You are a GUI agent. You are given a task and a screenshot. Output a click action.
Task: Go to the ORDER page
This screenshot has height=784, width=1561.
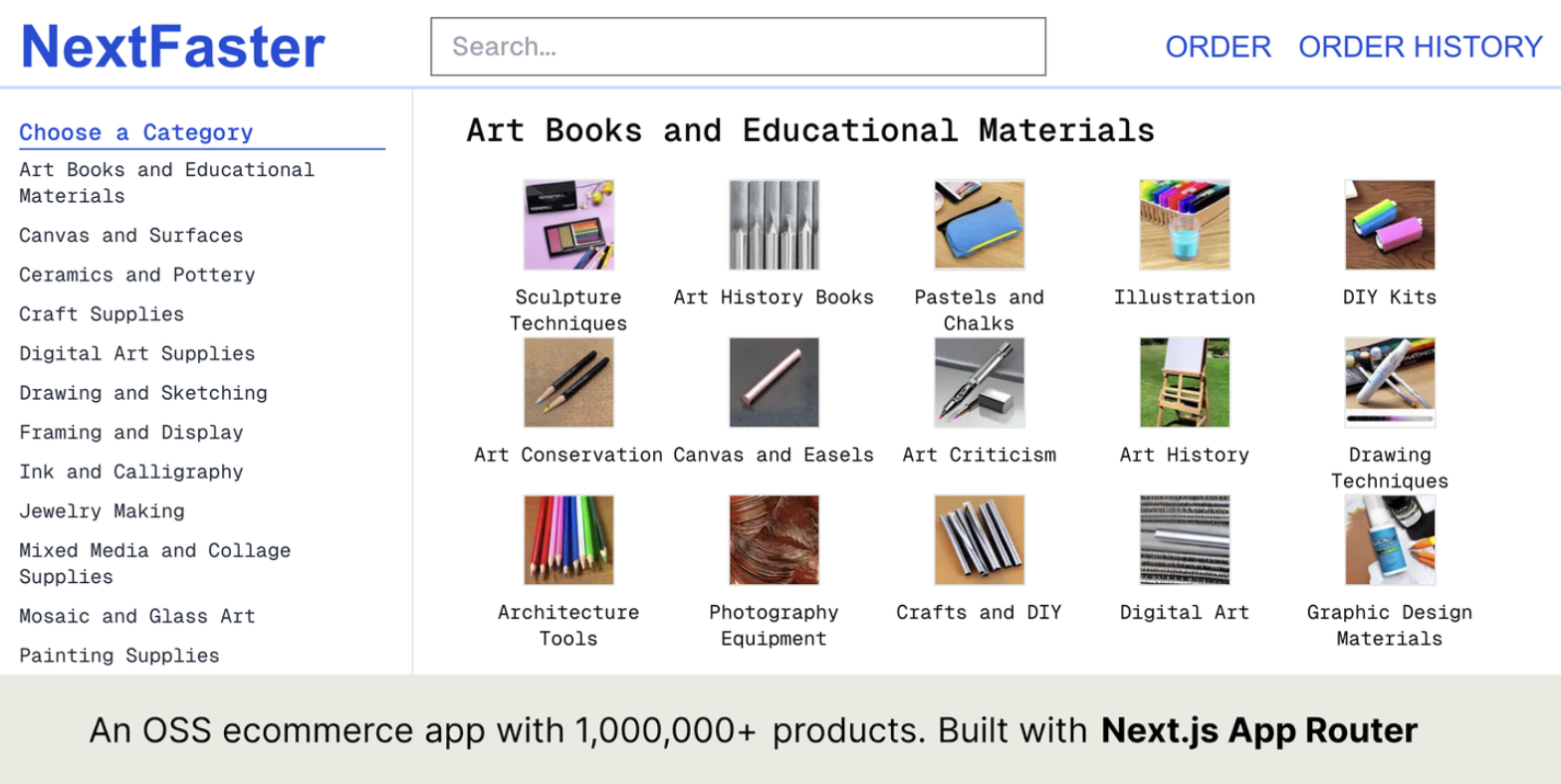click(1218, 47)
